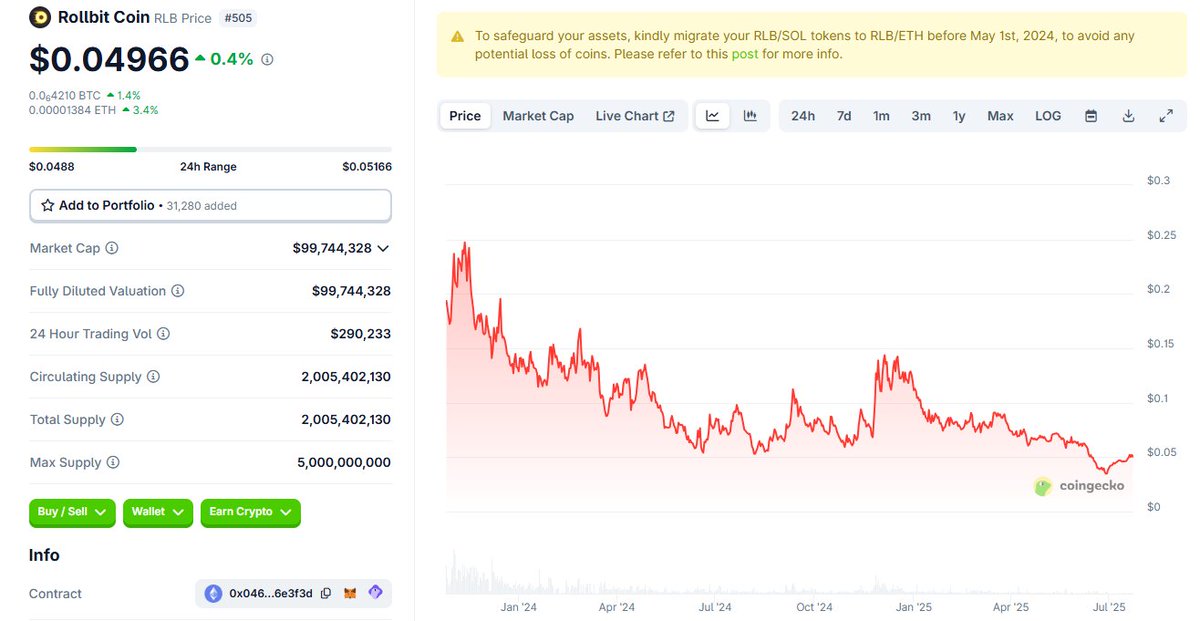Copy the contract address with copy icon
The height and width of the screenshot is (621, 1200).
[x=326, y=594]
